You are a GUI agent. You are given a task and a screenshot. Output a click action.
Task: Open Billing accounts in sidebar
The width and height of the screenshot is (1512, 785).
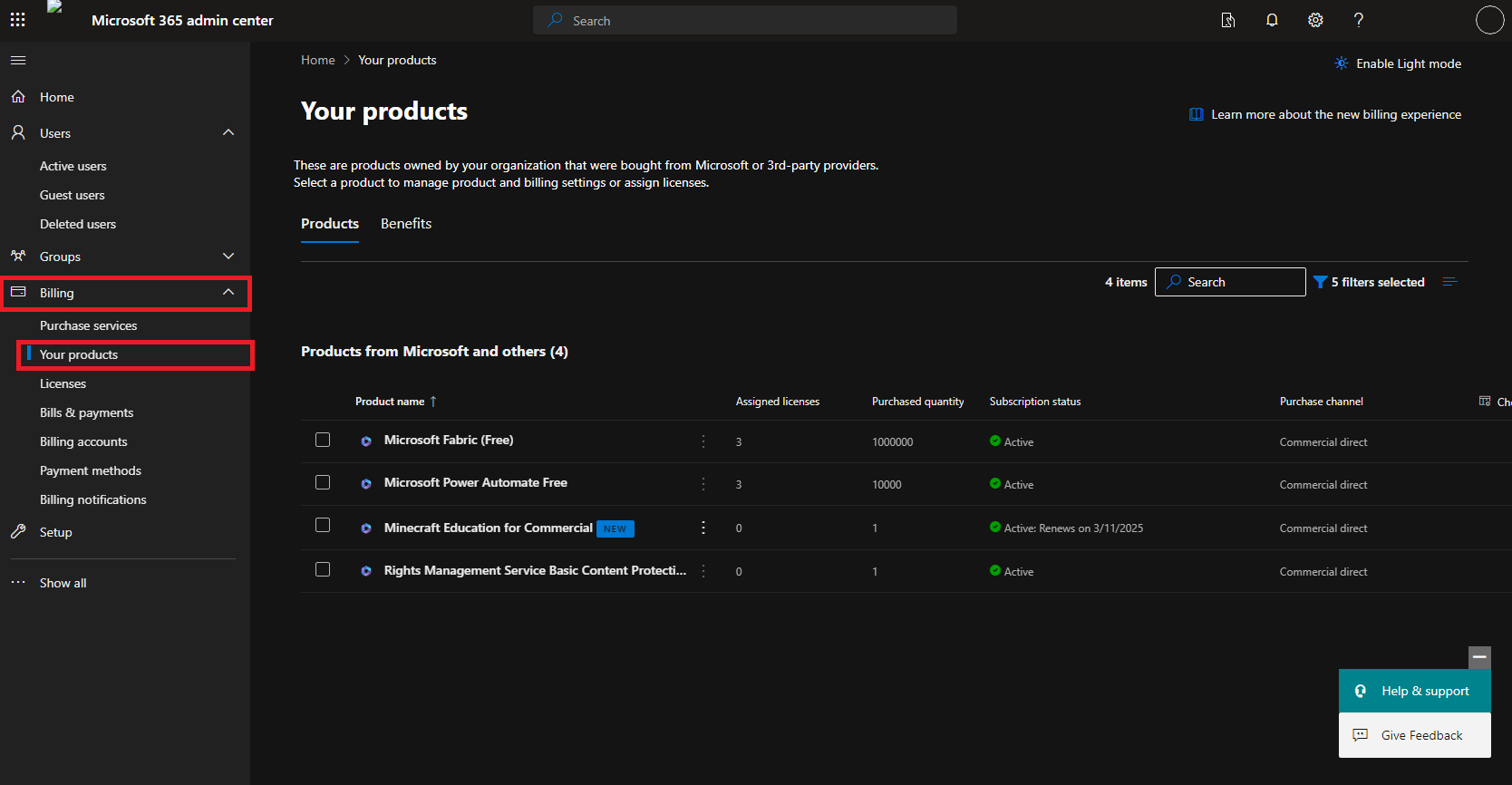click(83, 441)
